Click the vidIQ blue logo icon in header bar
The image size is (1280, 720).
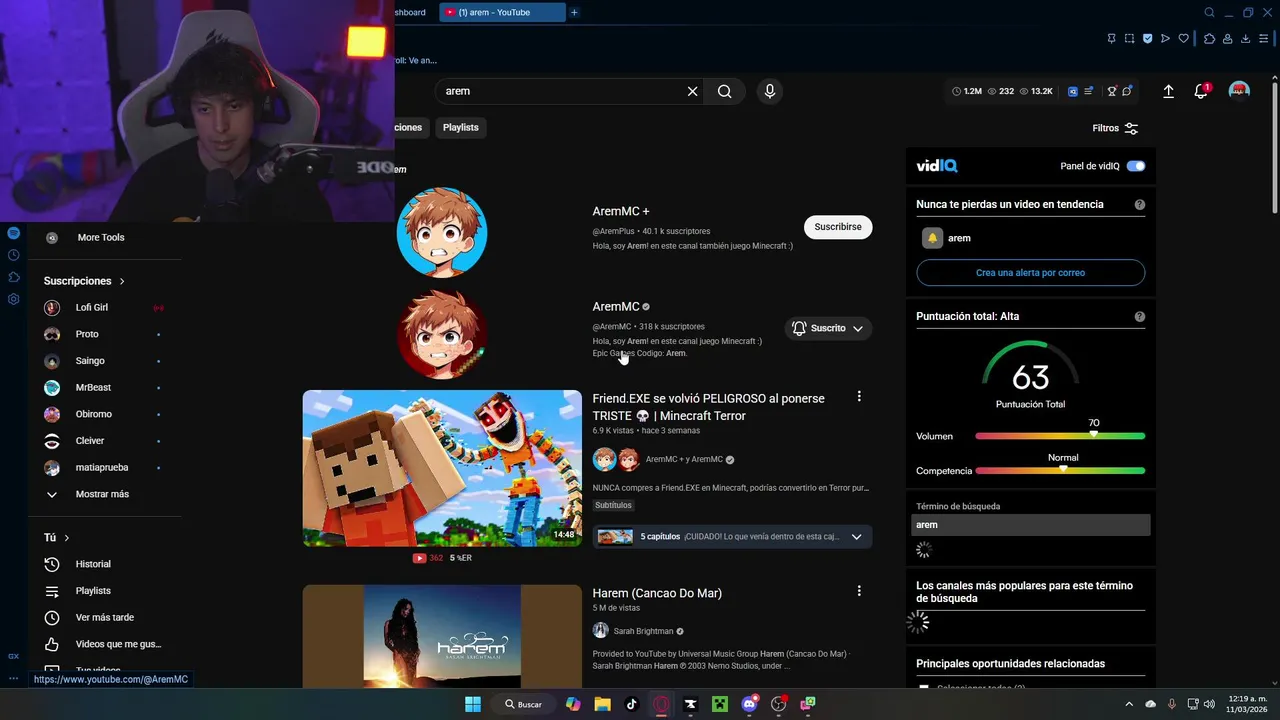[x=1073, y=91]
